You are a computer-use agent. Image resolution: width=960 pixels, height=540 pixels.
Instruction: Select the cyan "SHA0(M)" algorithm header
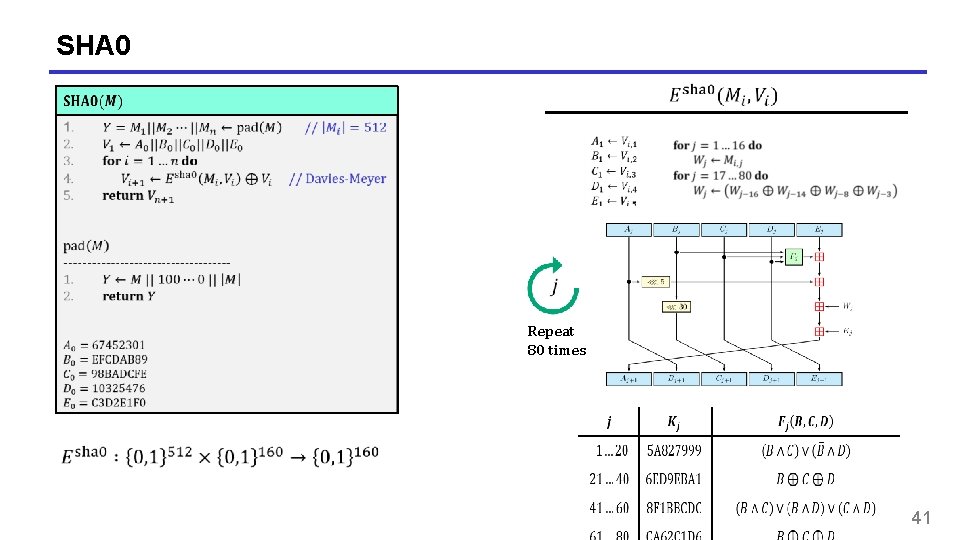(227, 101)
